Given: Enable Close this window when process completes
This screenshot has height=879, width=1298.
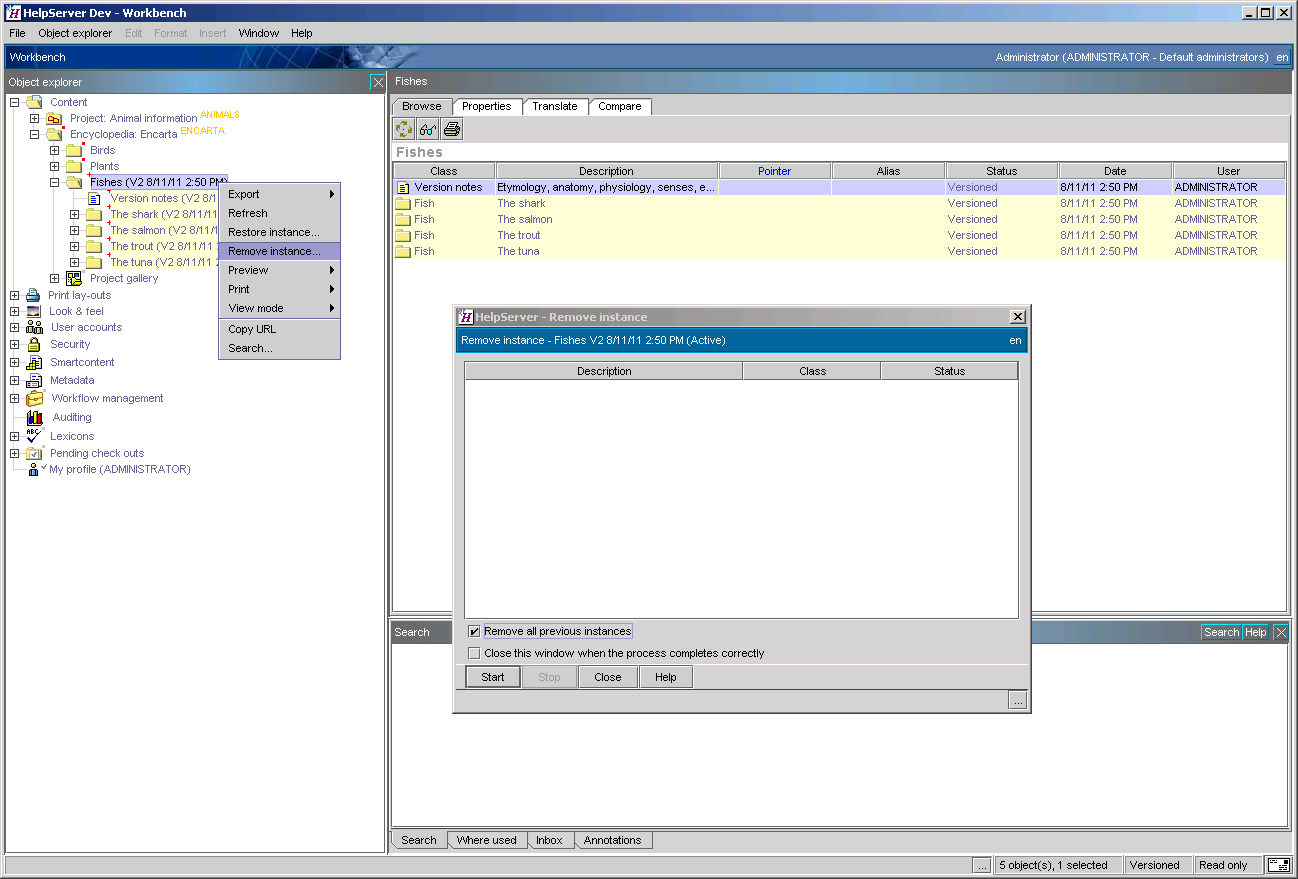Looking at the screenshot, I should (475, 653).
